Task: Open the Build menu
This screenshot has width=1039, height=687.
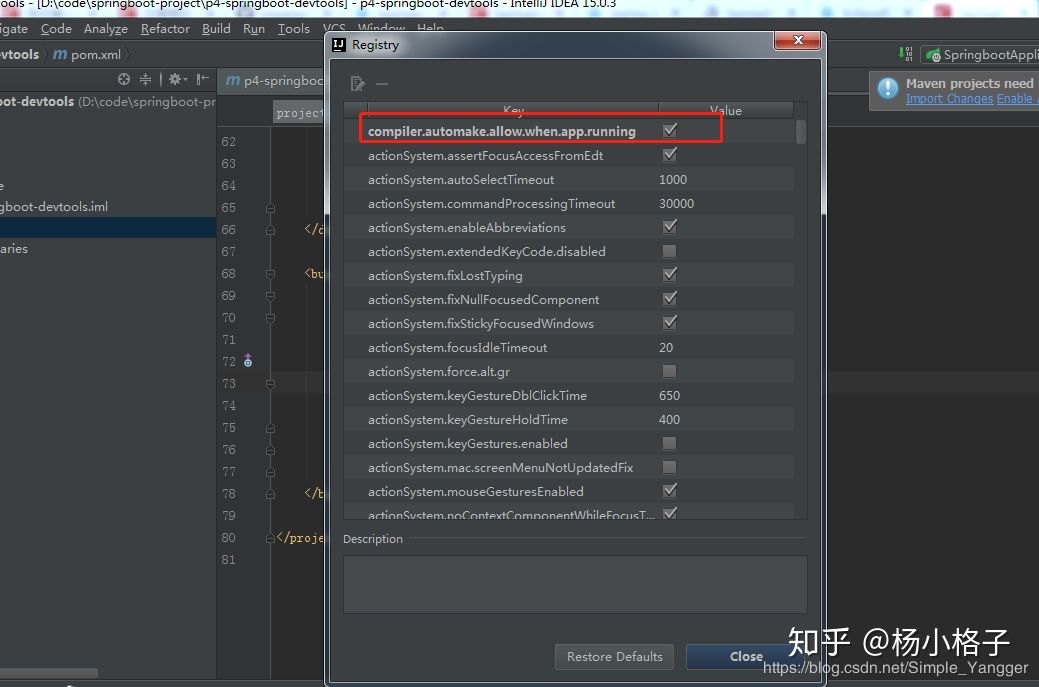Action: pos(216,28)
